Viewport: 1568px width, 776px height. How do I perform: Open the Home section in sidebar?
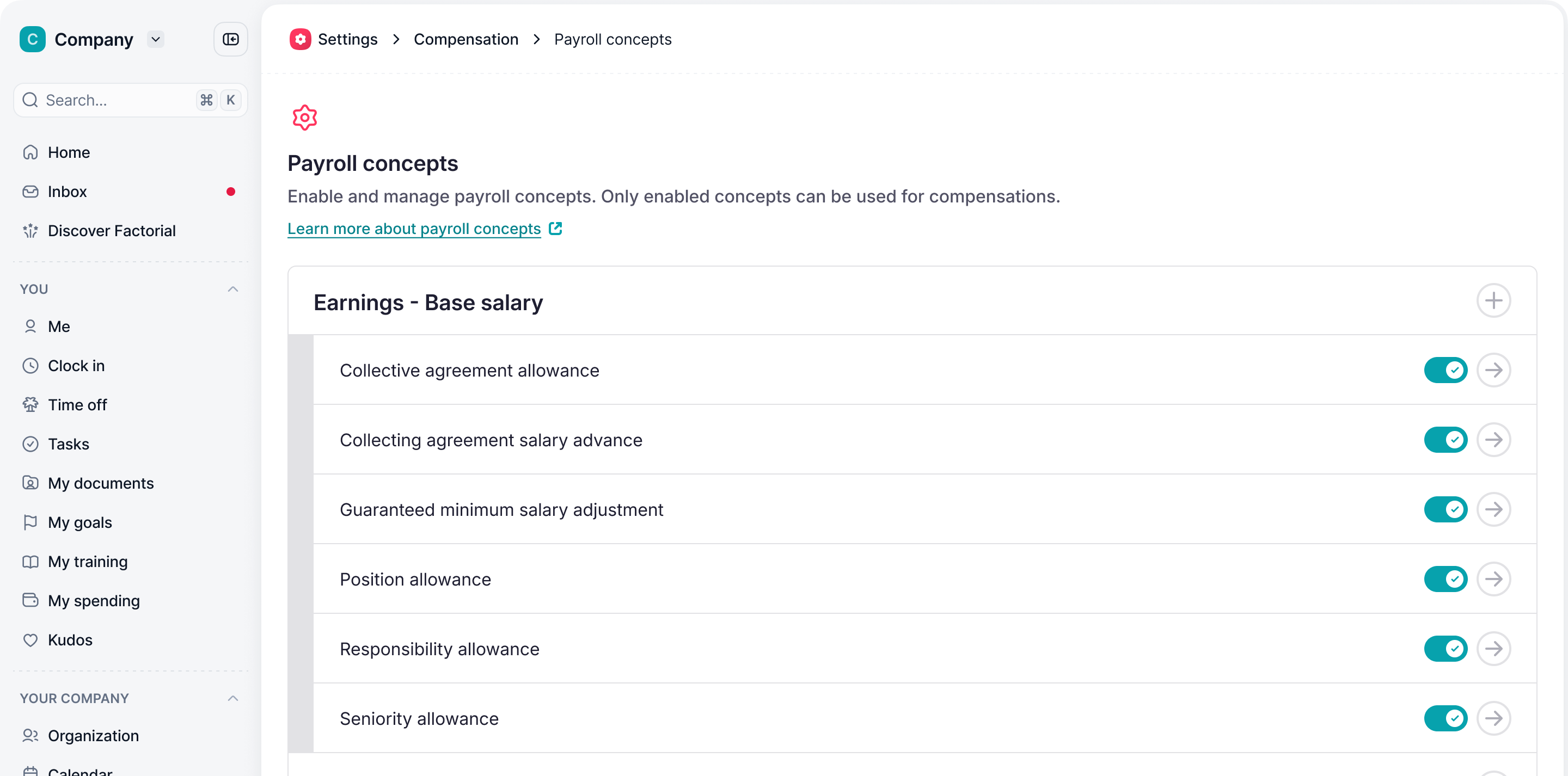[69, 152]
